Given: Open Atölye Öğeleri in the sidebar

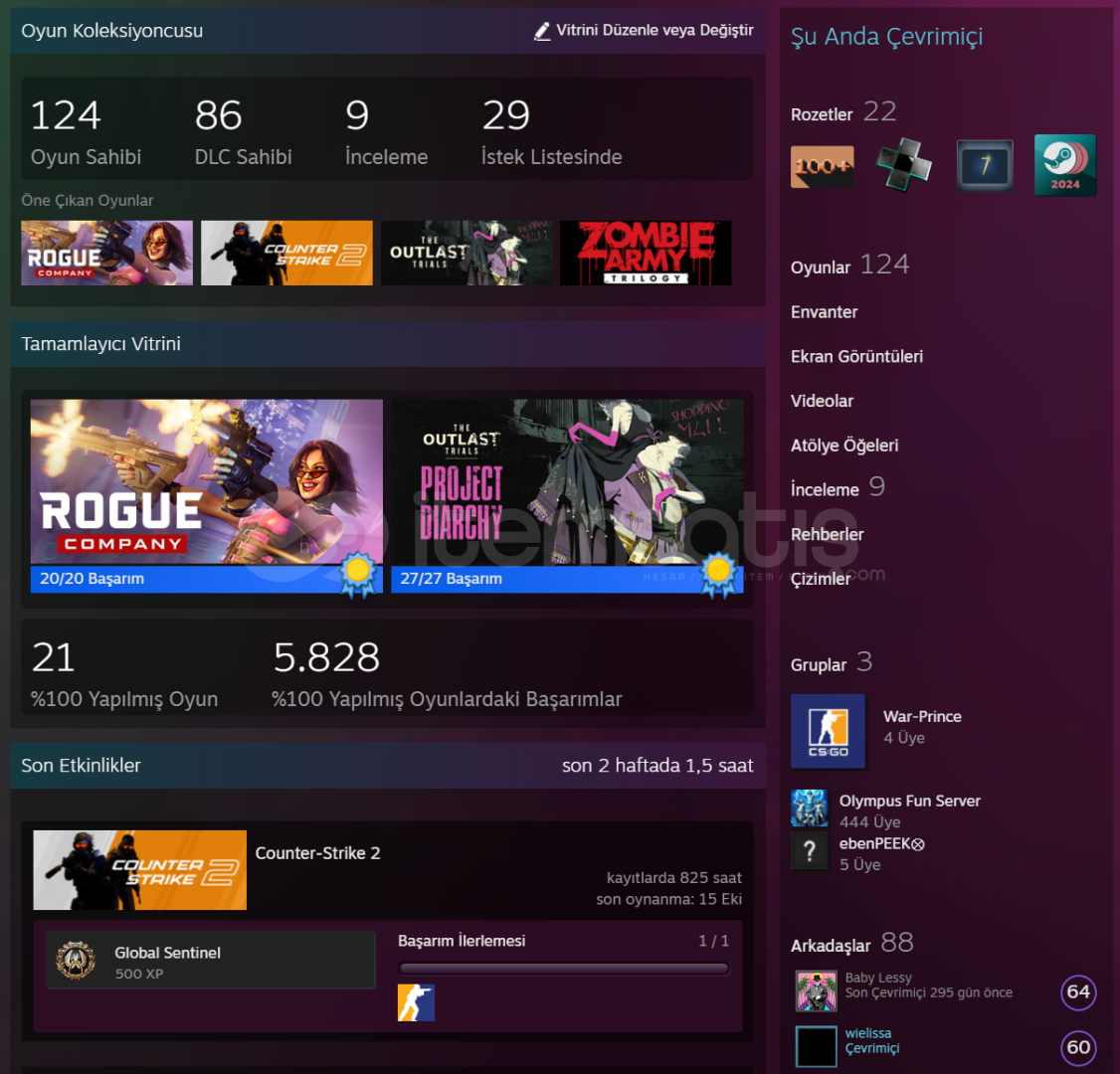Looking at the screenshot, I should (x=844, y=446).
